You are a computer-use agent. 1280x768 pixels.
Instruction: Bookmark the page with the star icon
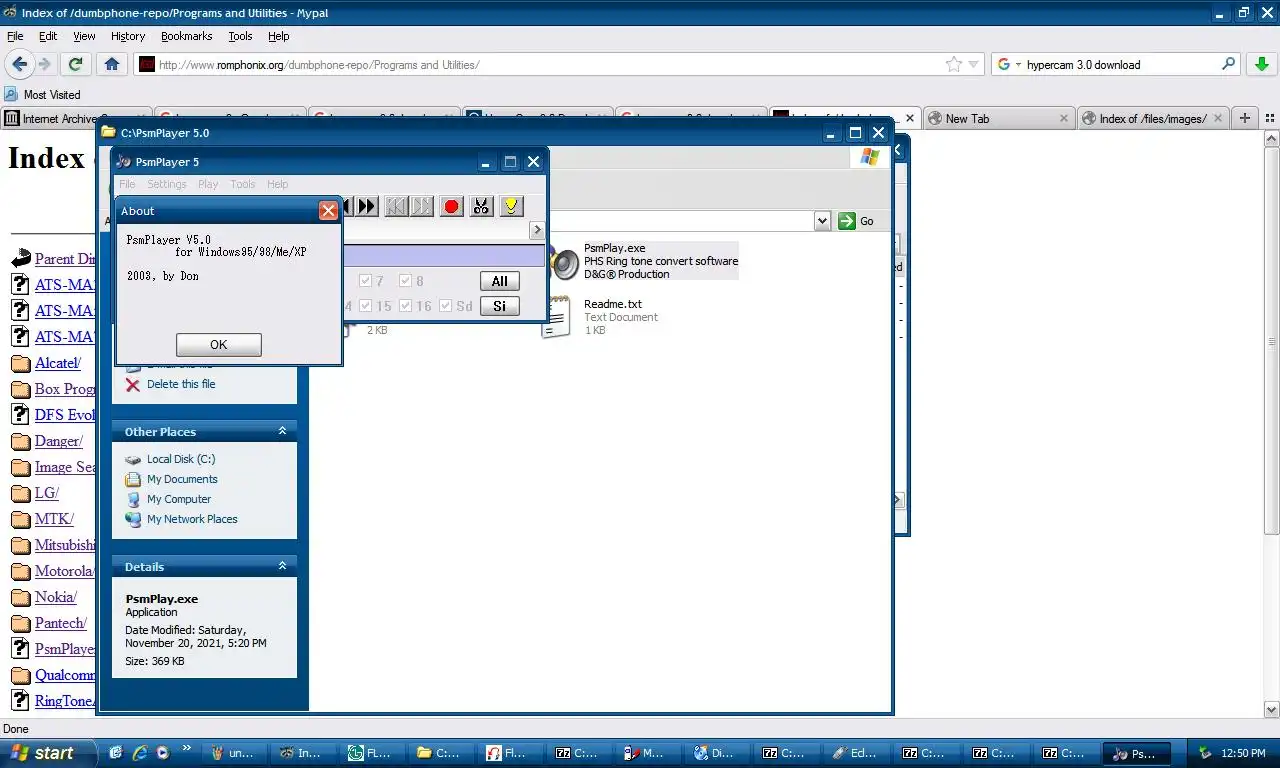pos(953,64)
